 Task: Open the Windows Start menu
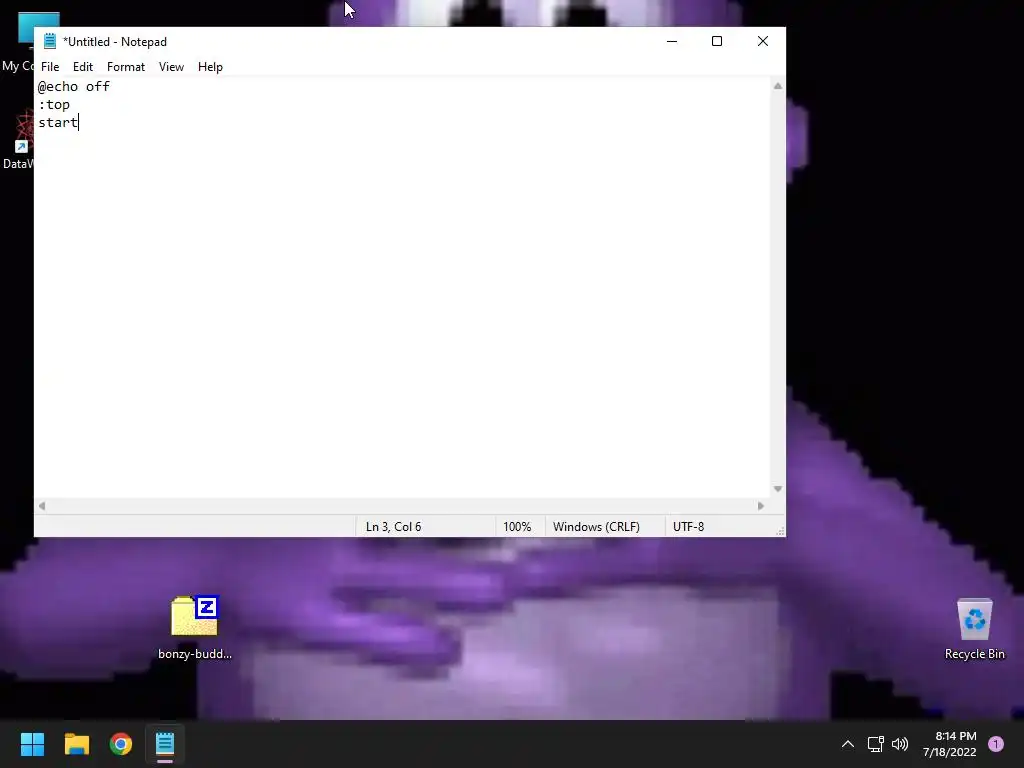click(32, 744)
